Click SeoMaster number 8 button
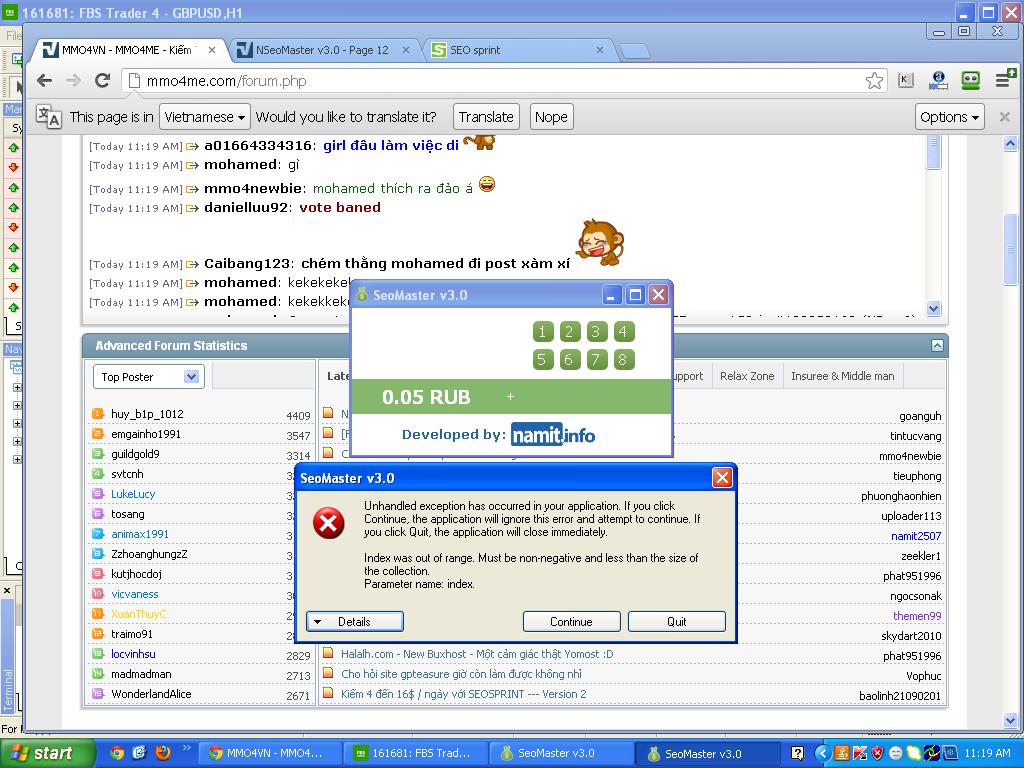 click(x=623, y=359)
